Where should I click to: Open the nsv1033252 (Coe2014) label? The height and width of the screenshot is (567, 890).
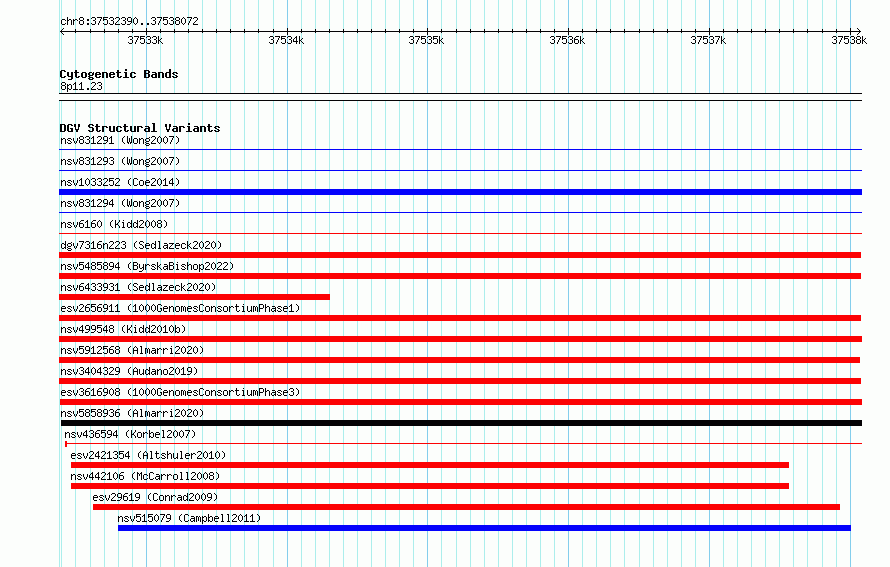click(120, 182)
